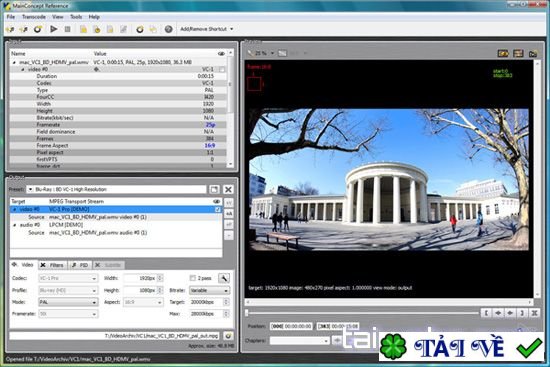Click the second button beside the output stream list
This screenshot has height=367, width=550.
[x=229, y=213]
